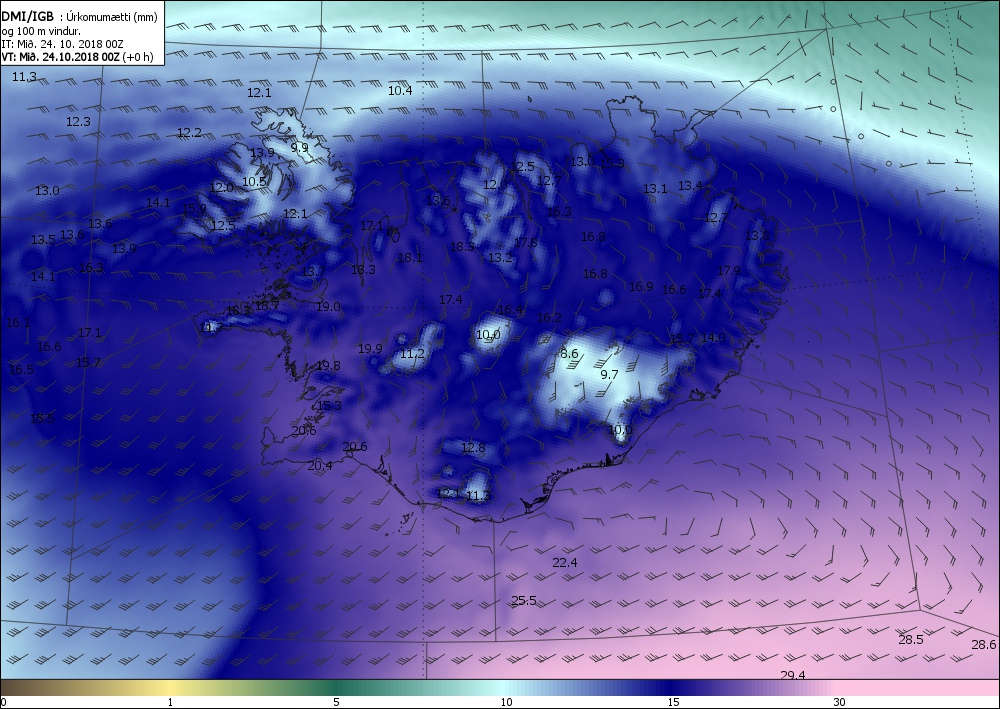The height and width of the screenshot is (709, 1000).
Task: Click the 13.2 value on the map
Action: (x=500, y=258)
